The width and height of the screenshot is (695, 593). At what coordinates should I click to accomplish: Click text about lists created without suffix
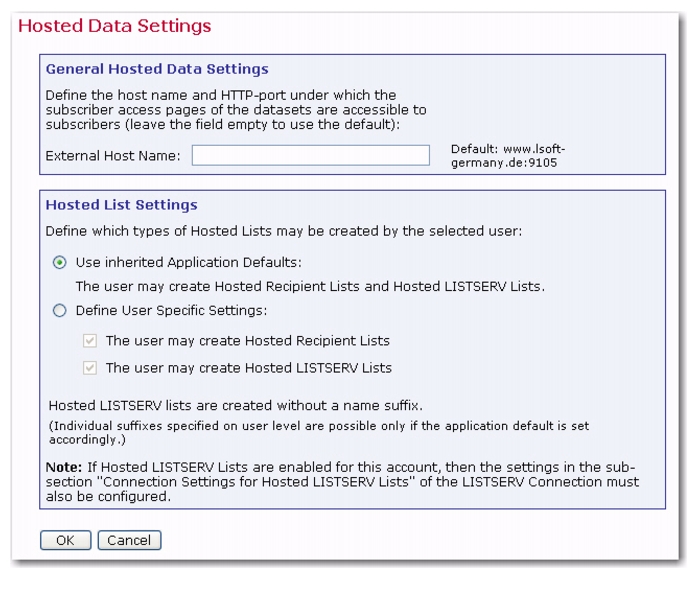pos(235,406)
